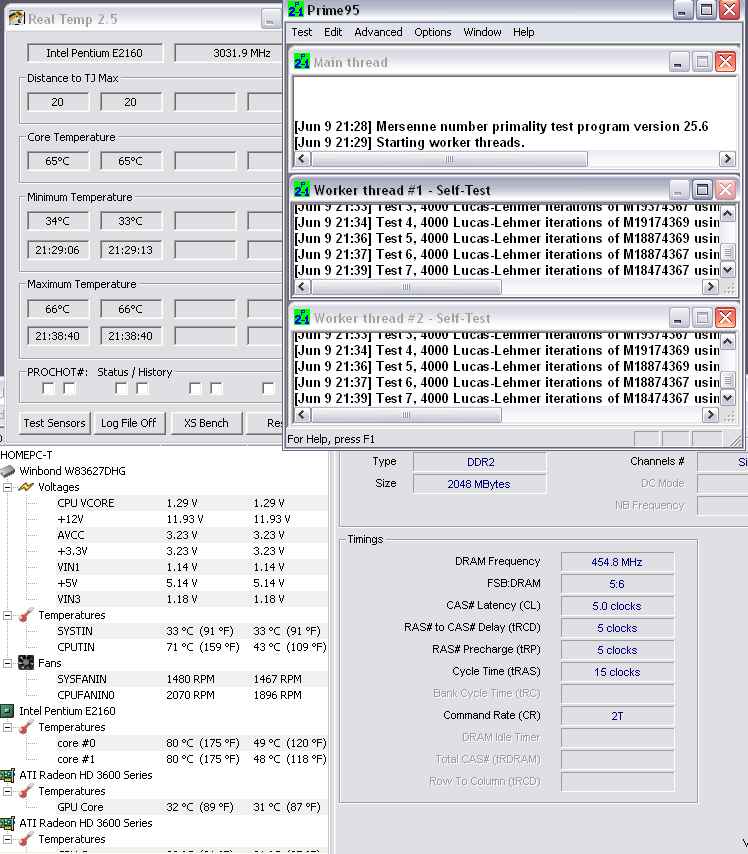Click the HOMEPC-T root node
This screenshot has width=748, height=854.
26,455
